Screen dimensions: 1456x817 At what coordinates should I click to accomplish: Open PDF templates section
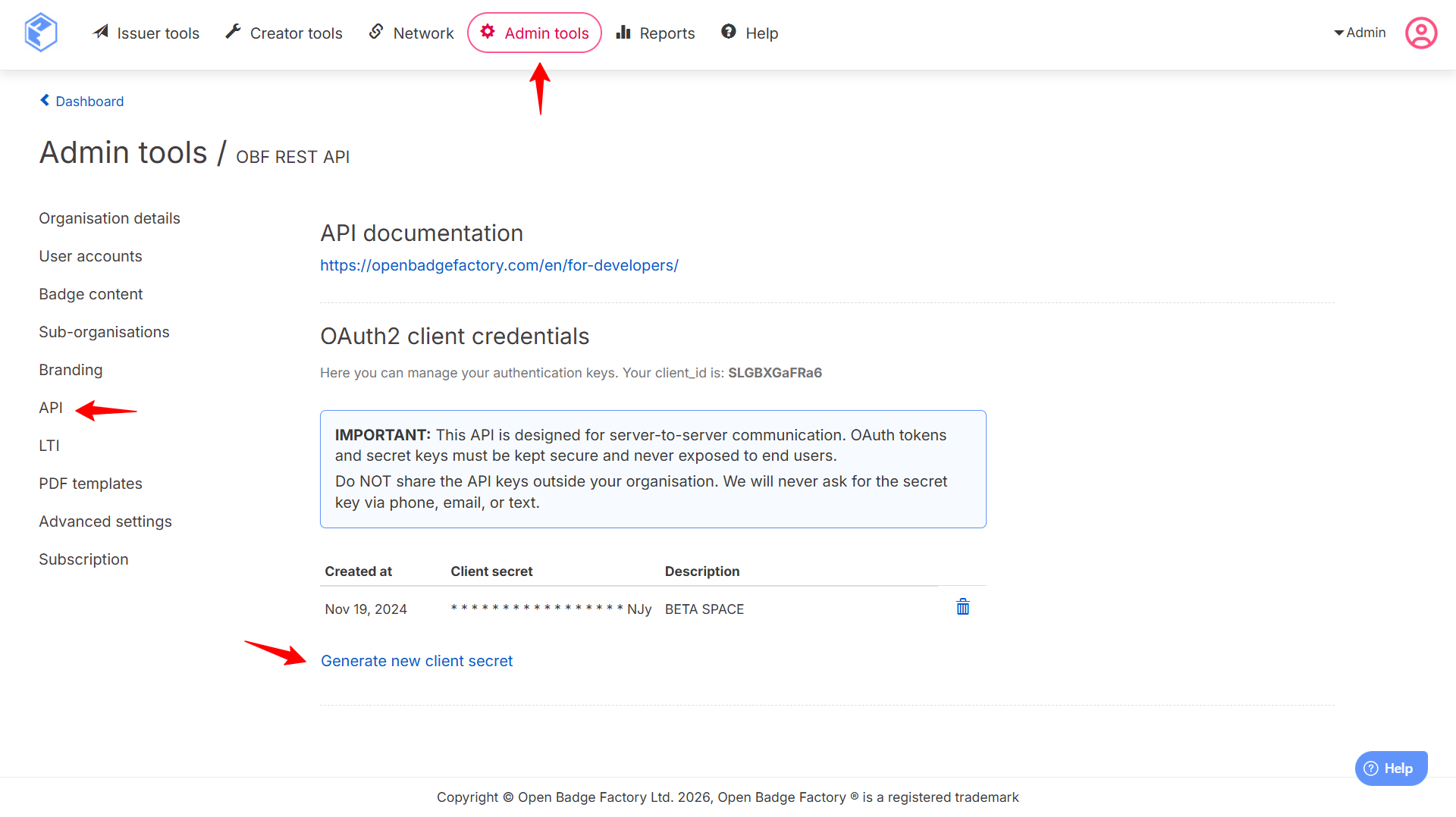90,484
